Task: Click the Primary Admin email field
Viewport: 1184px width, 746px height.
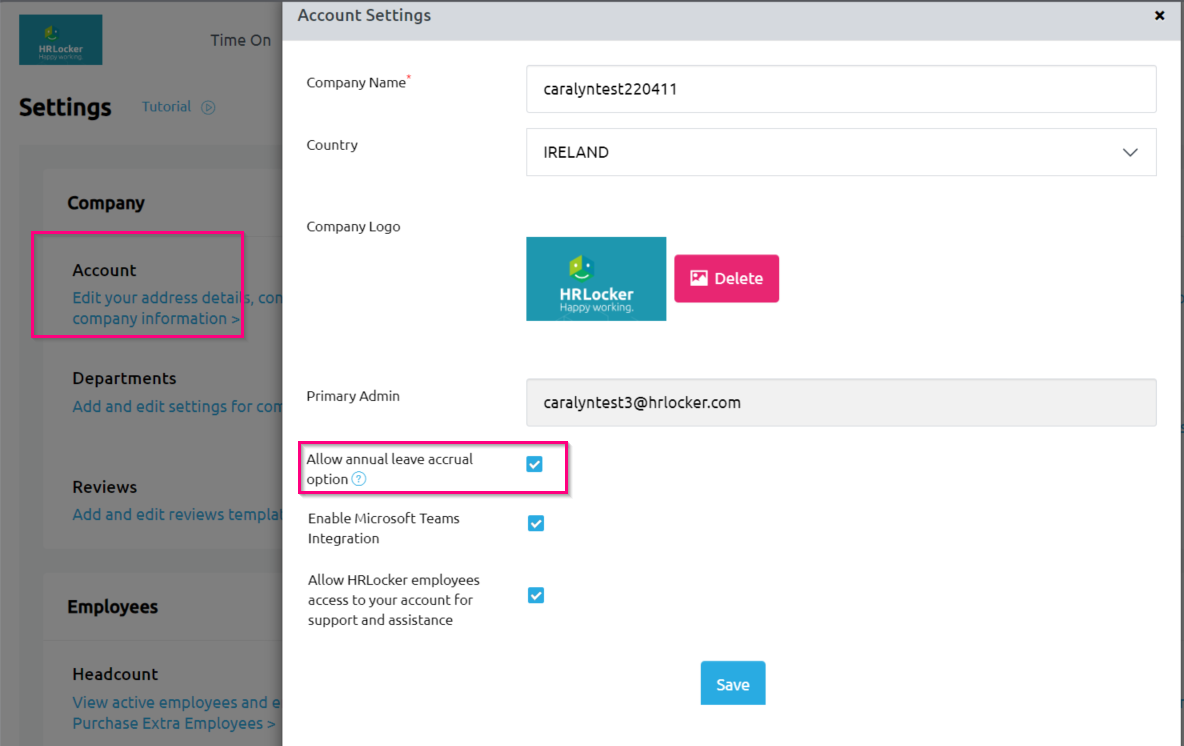Action: coord(840,403)
